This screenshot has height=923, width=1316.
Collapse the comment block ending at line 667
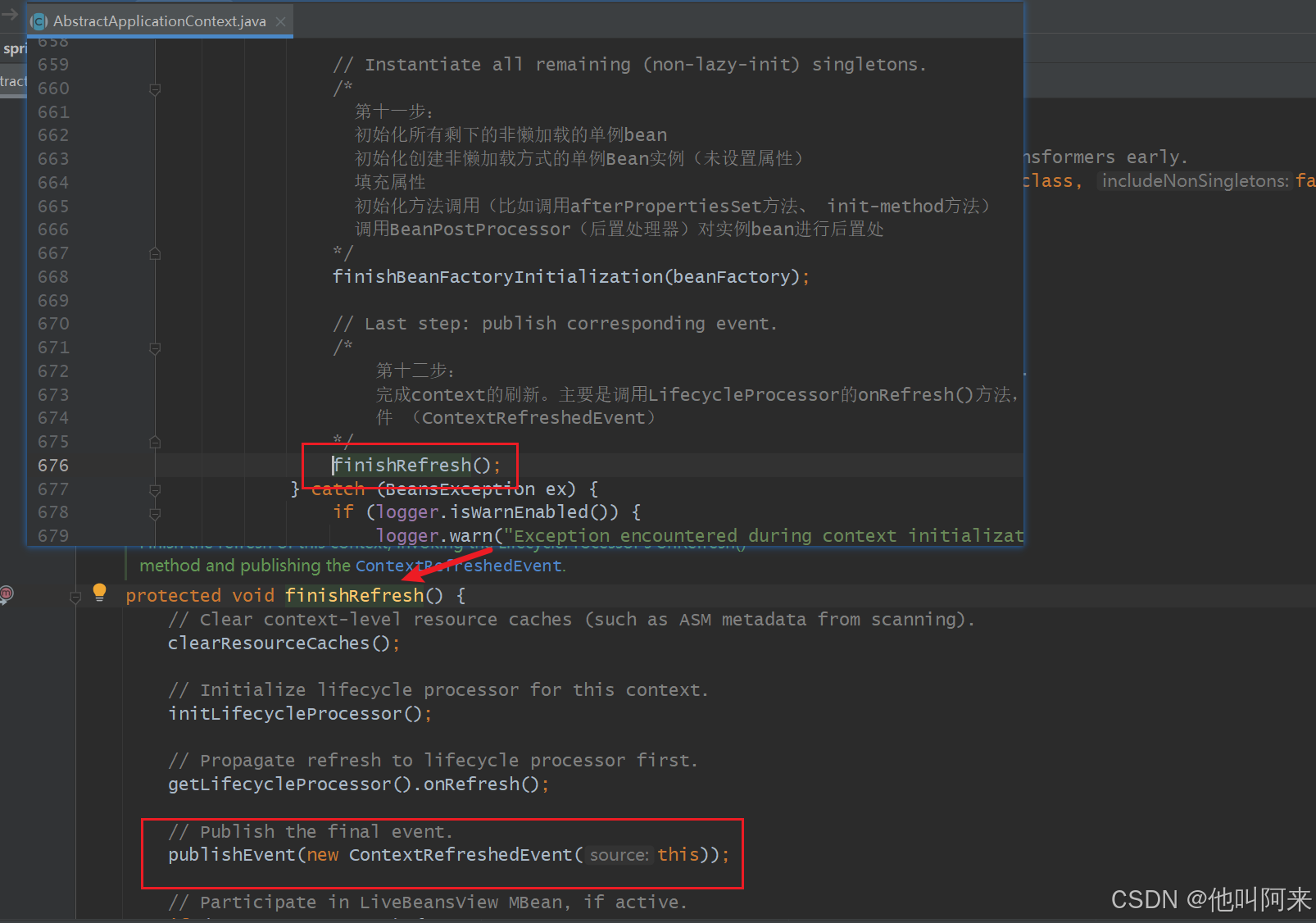(x=155, y=254)
